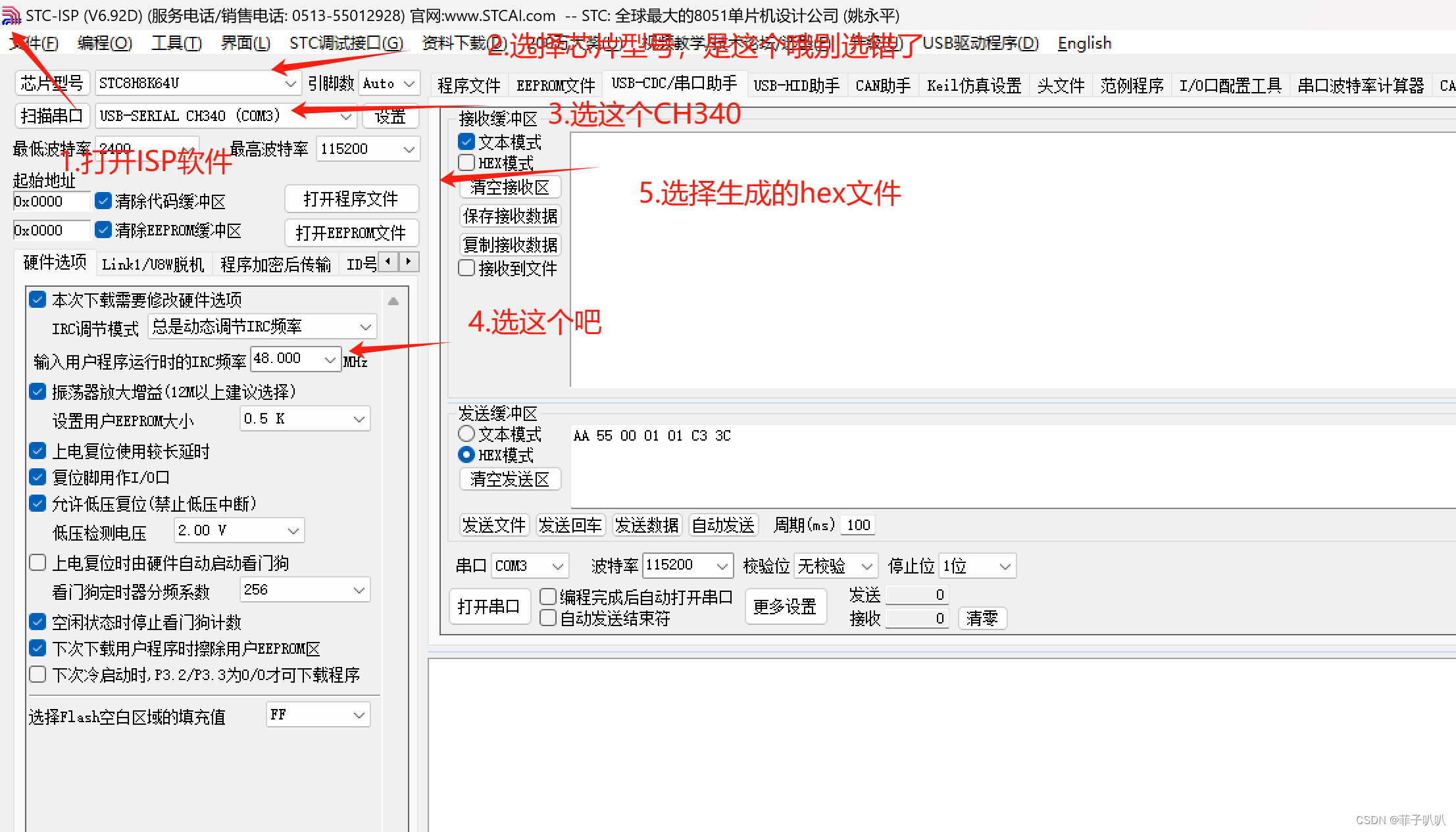Click 打开程序文件 button
This screenshot has width=1456, height=832.
[351, 199]
